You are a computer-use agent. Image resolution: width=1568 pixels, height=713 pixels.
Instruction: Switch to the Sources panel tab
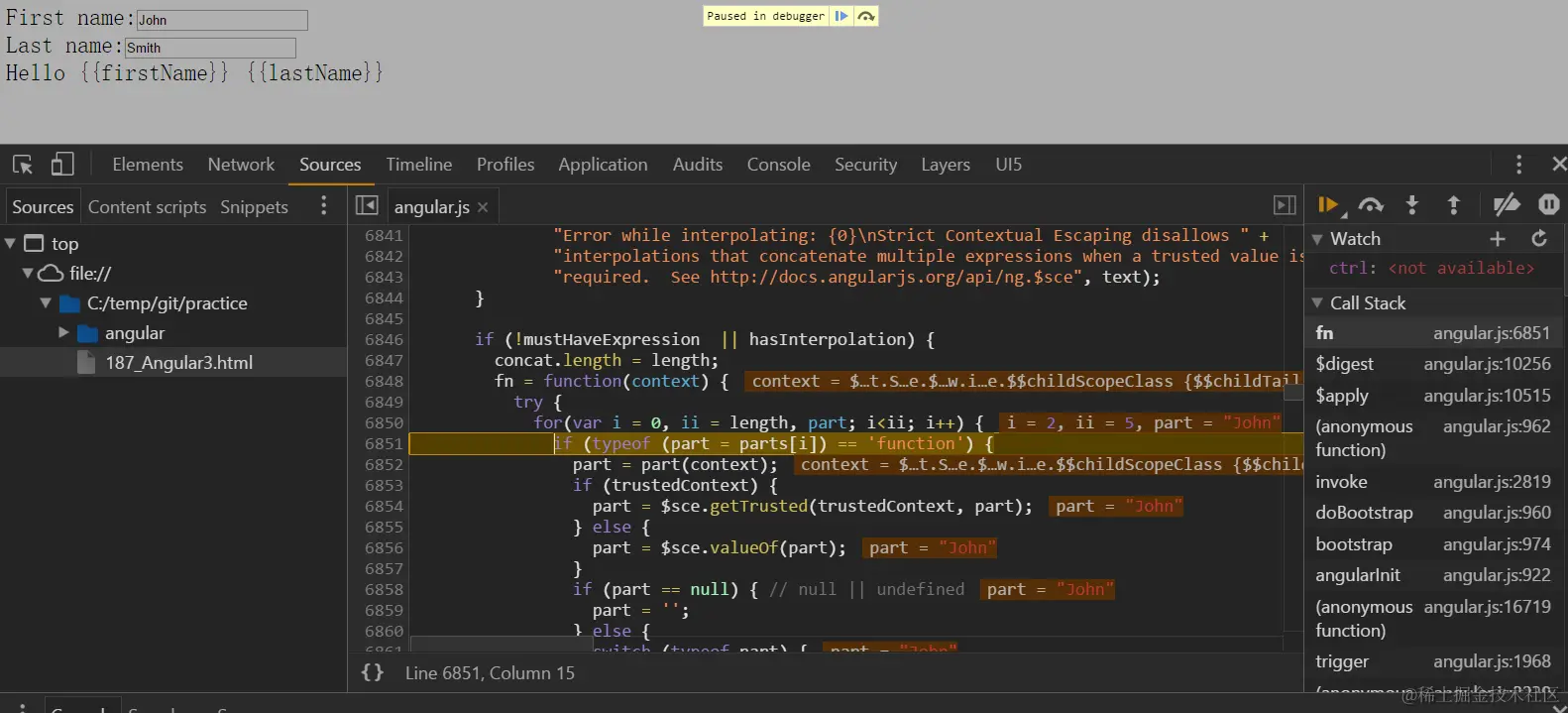click(x=330, y=165)
